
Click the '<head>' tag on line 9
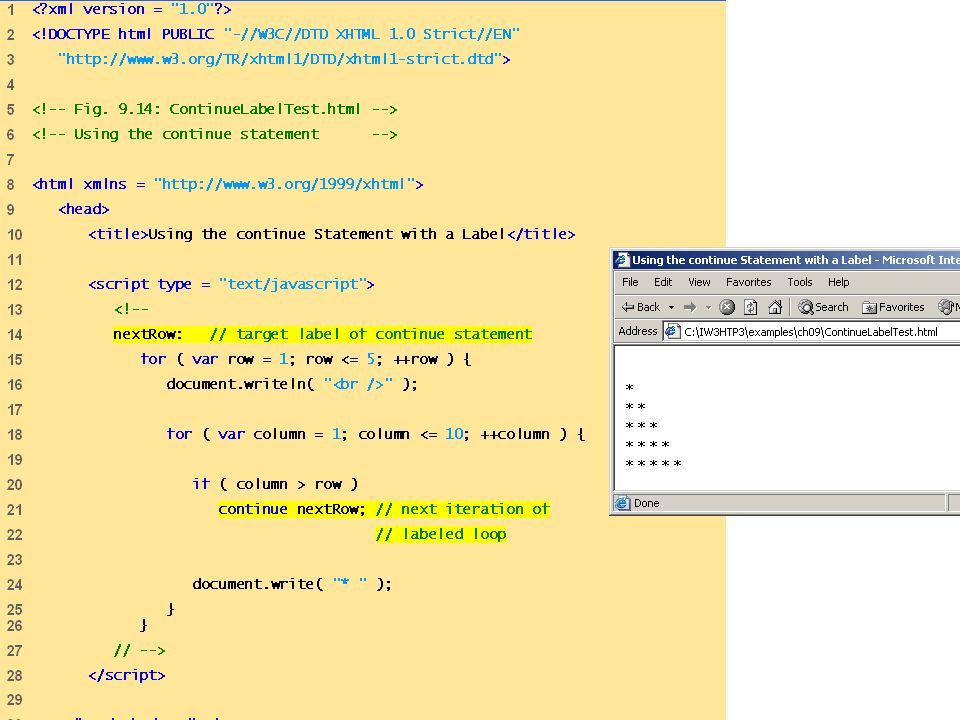click(x=84, y=209)
